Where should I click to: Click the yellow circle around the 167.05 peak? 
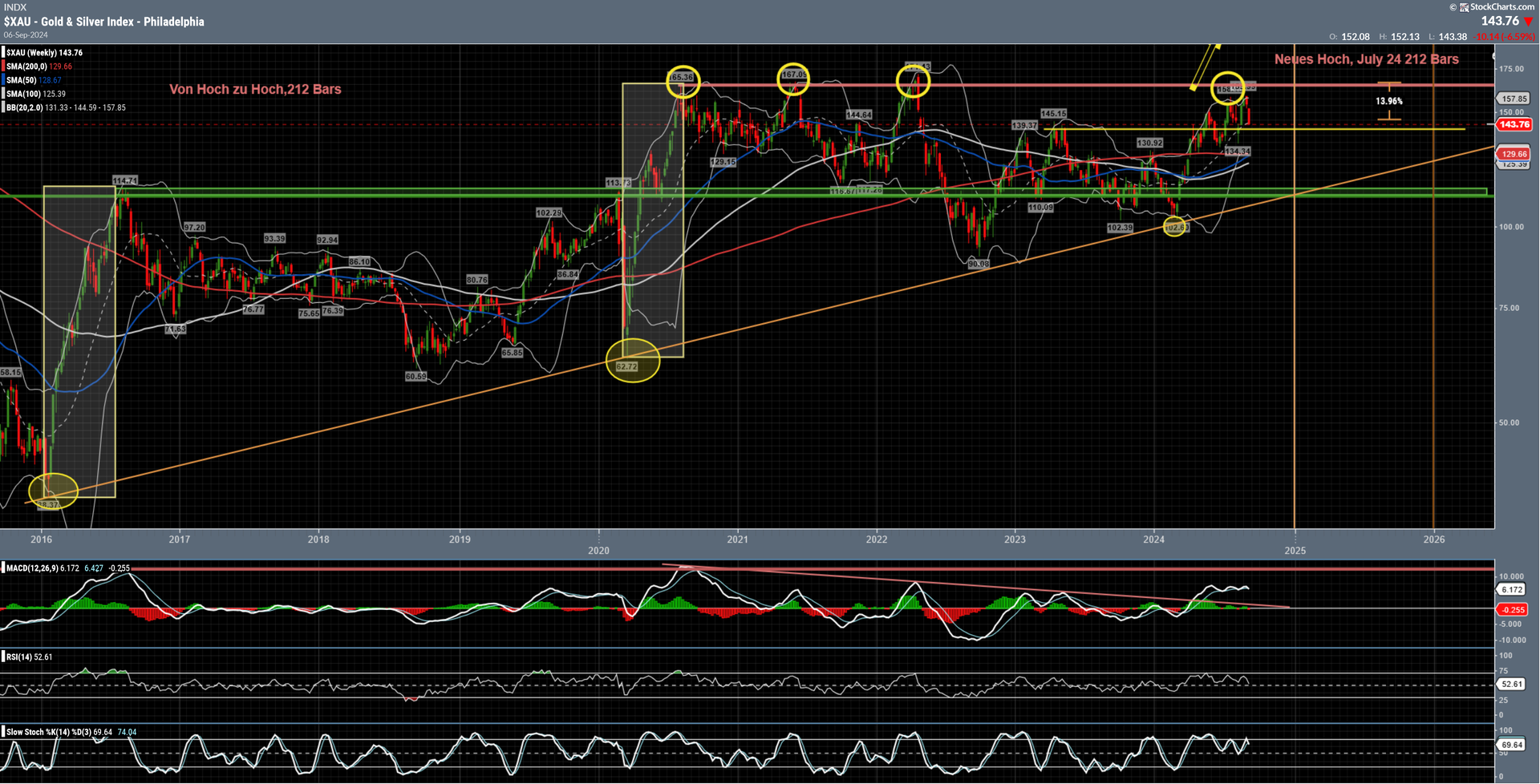coord(793,78)
